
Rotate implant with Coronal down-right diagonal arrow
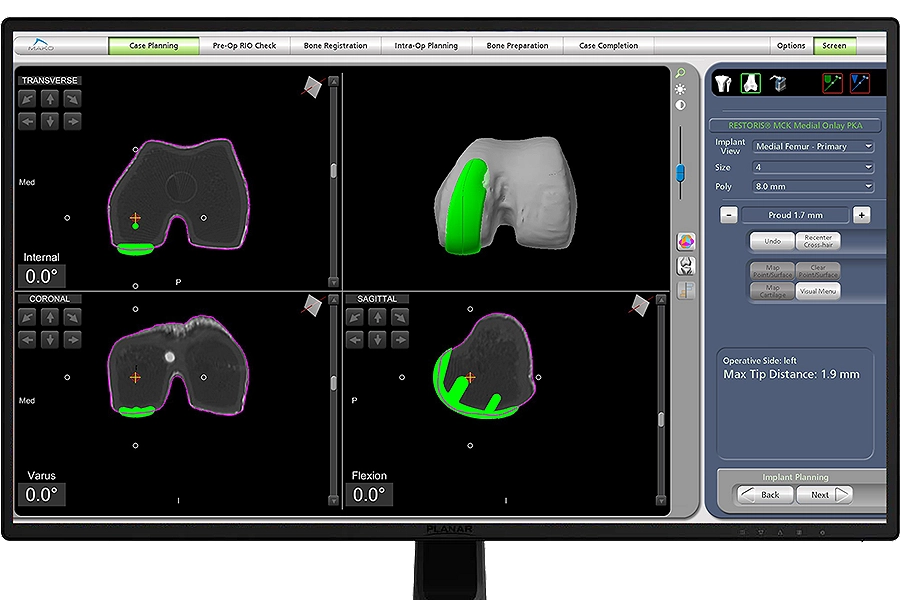[x=72, y=317]
